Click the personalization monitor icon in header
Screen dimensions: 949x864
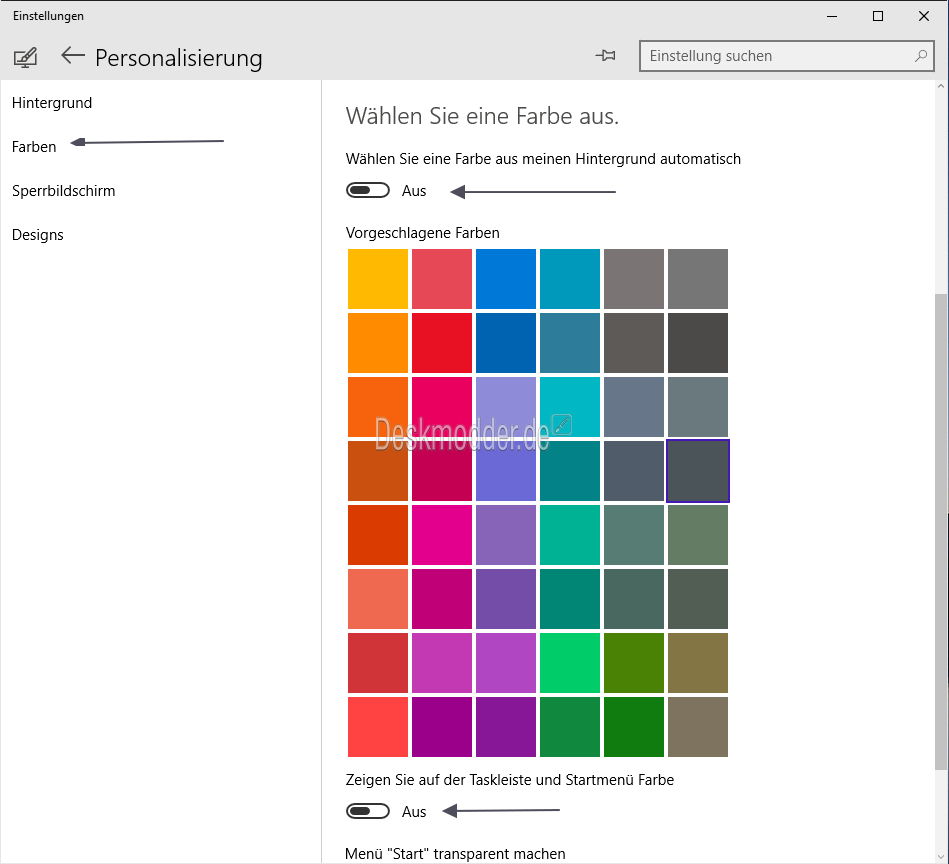tap(25, 58)
